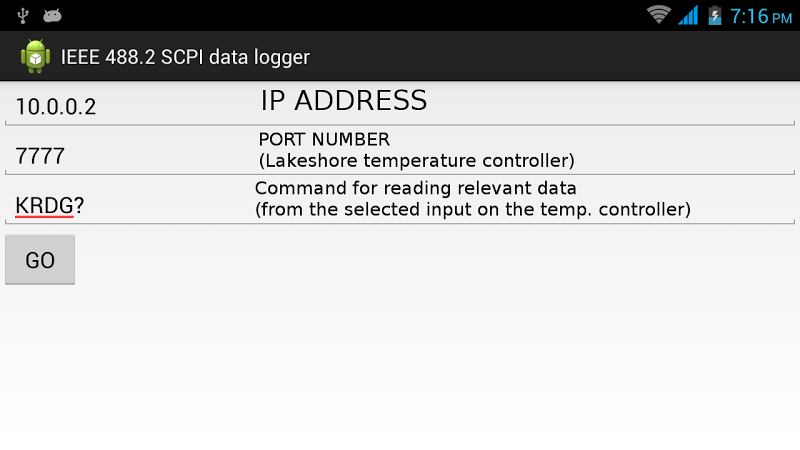
Task: Tap the cellular signal strength icon
Action: (x=688, y=15)
